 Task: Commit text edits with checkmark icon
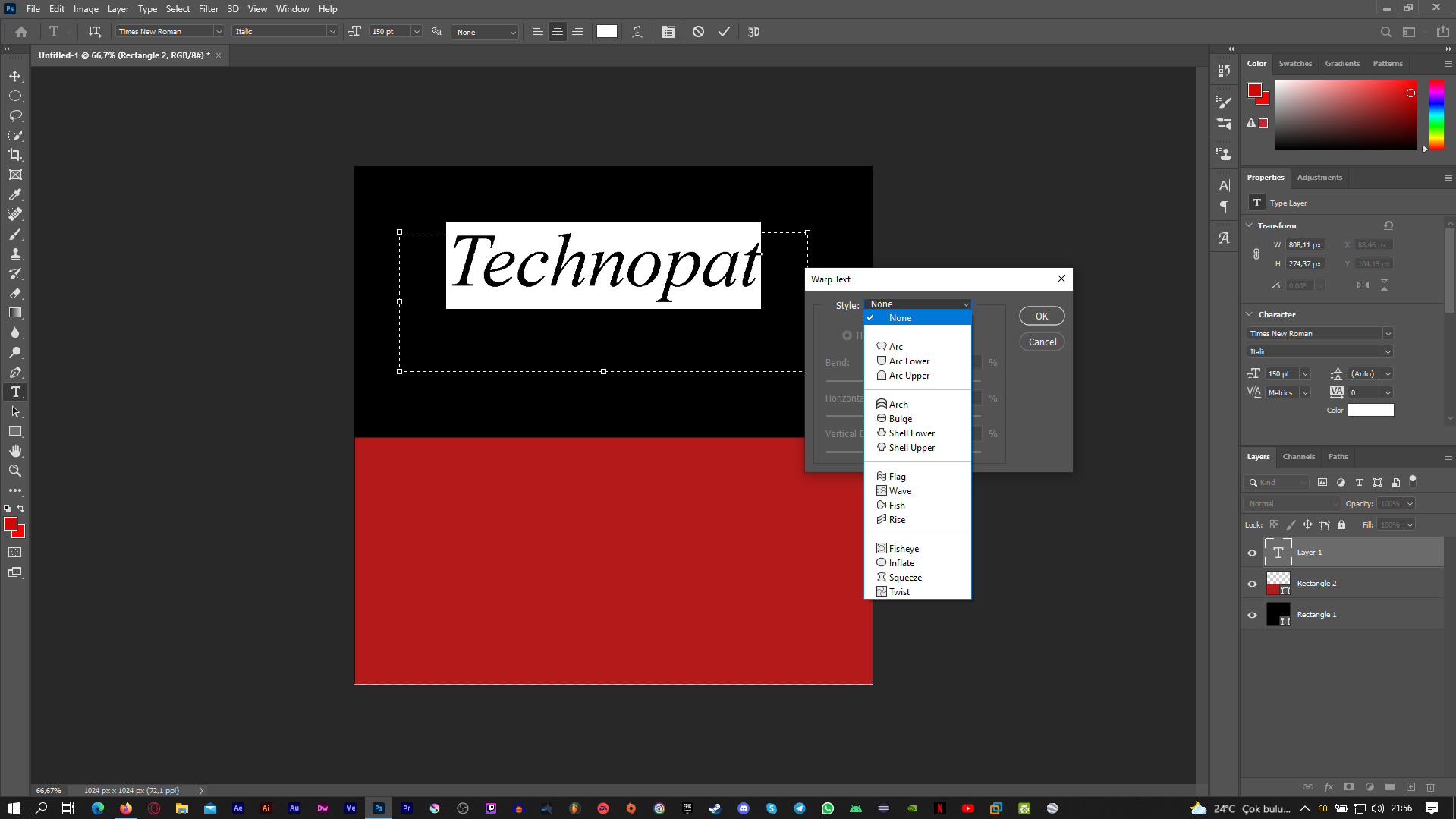[x=724, y=32]
